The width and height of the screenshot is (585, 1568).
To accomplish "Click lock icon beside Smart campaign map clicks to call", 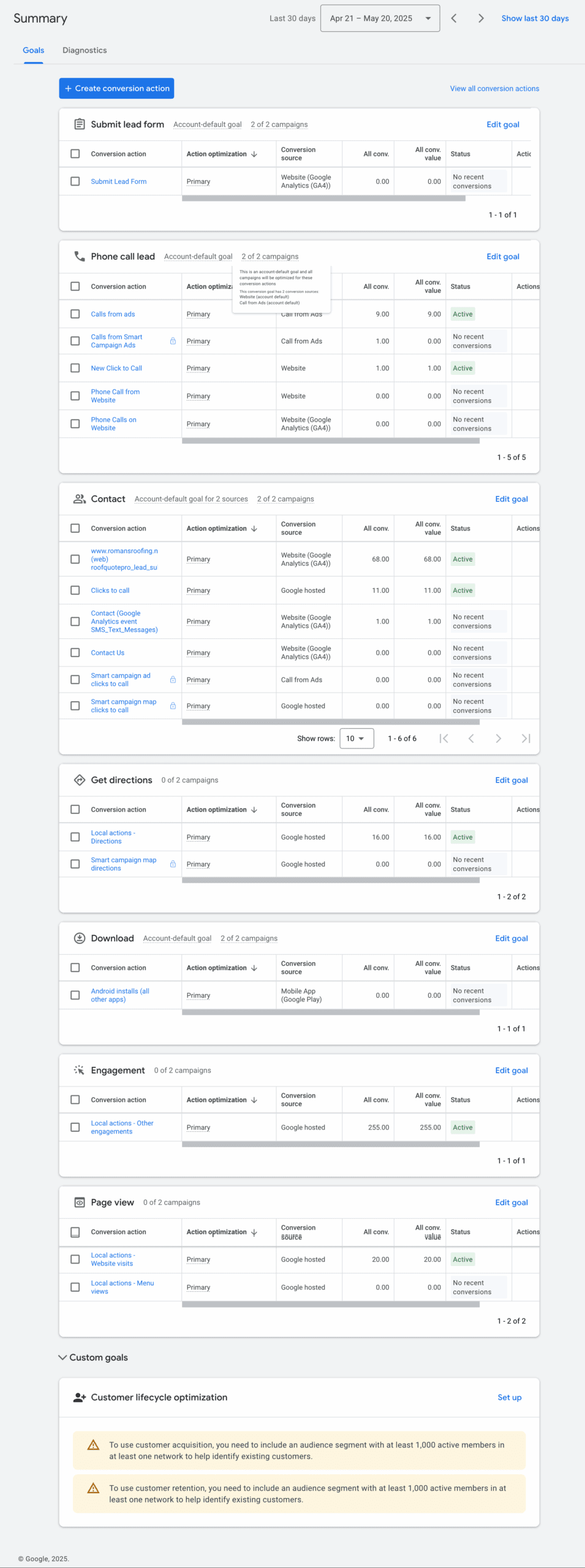I will pyautogui.click(x=173, y=706).
